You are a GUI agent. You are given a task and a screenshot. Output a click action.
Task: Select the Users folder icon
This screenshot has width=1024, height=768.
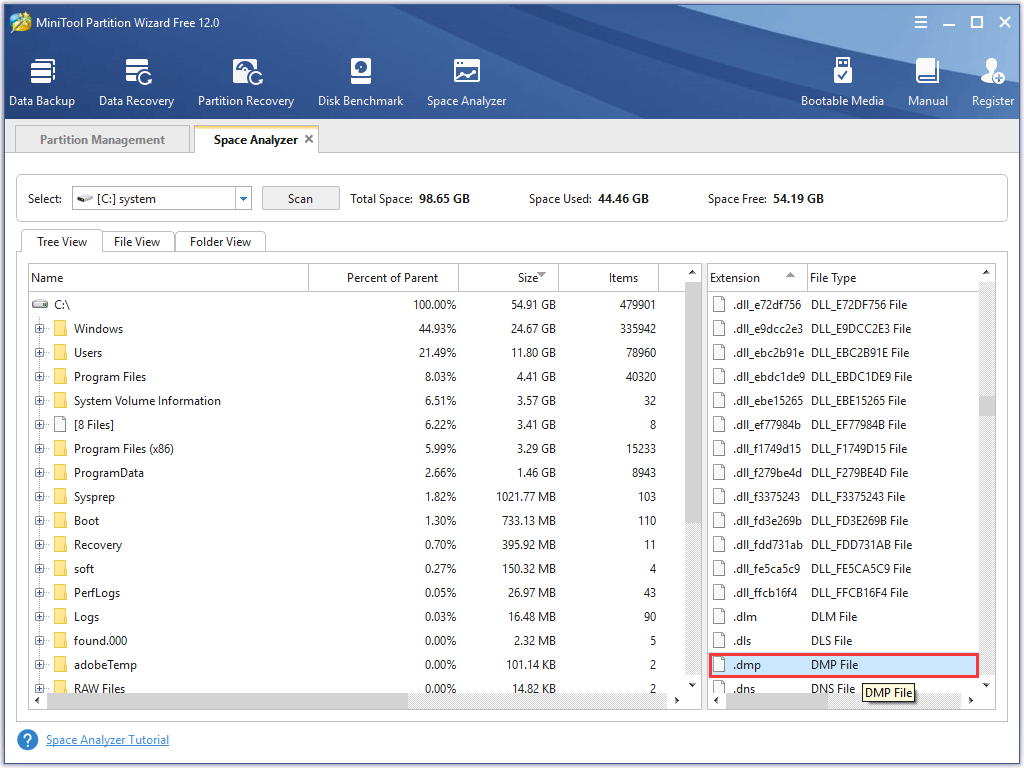coord(60,353)
